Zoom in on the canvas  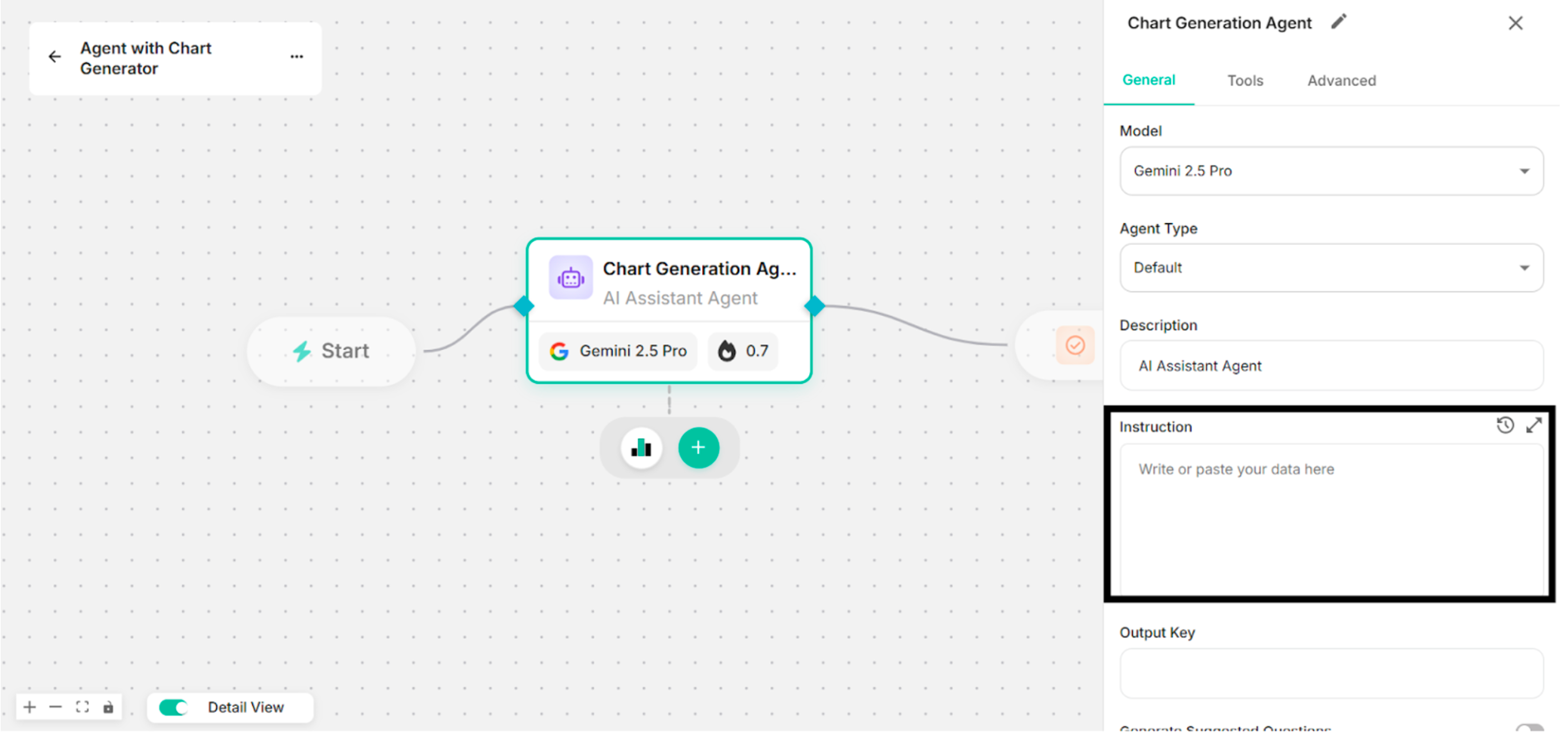(x=29, y=707)
